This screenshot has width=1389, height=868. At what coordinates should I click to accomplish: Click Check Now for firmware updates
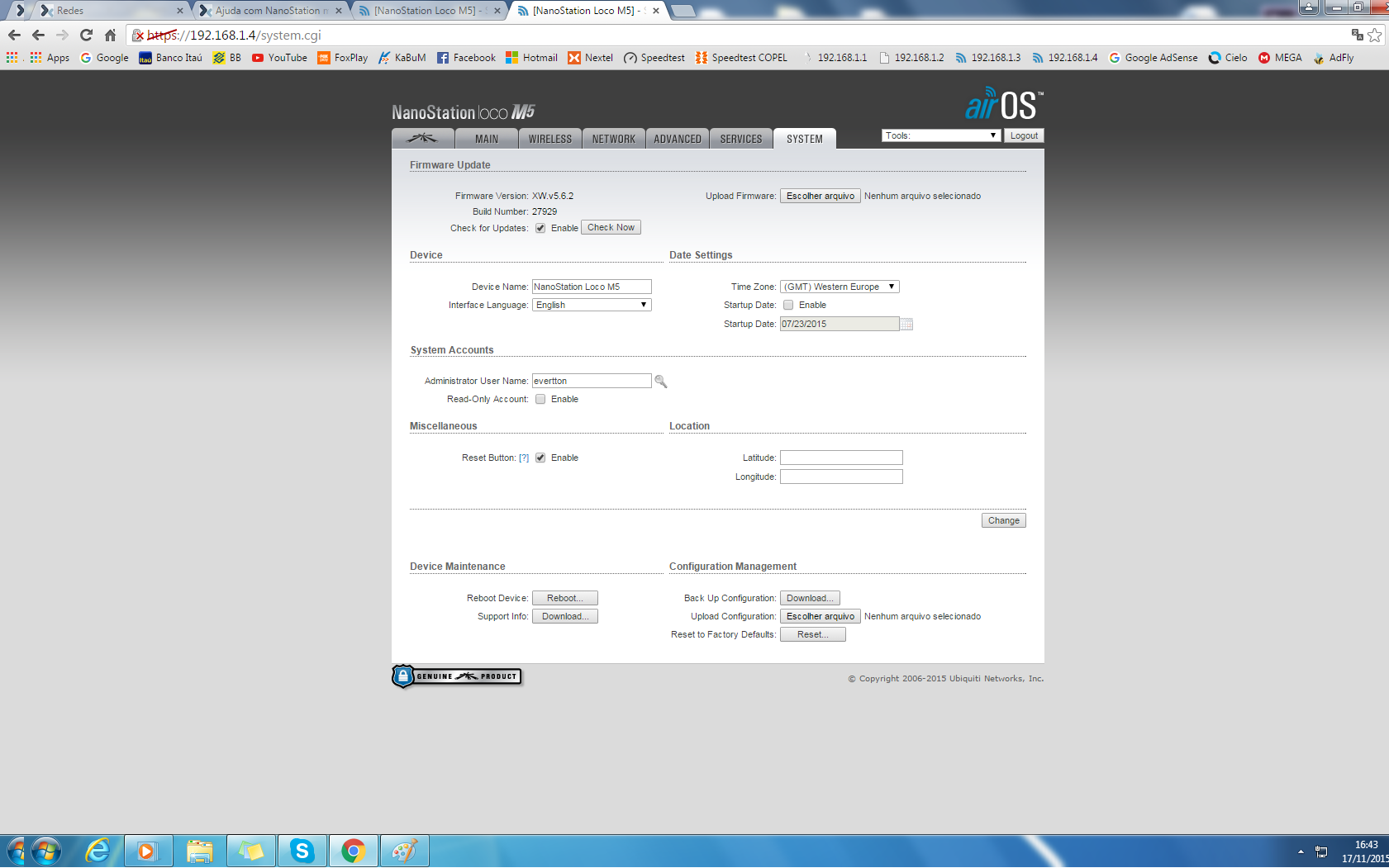pos(611,227)
